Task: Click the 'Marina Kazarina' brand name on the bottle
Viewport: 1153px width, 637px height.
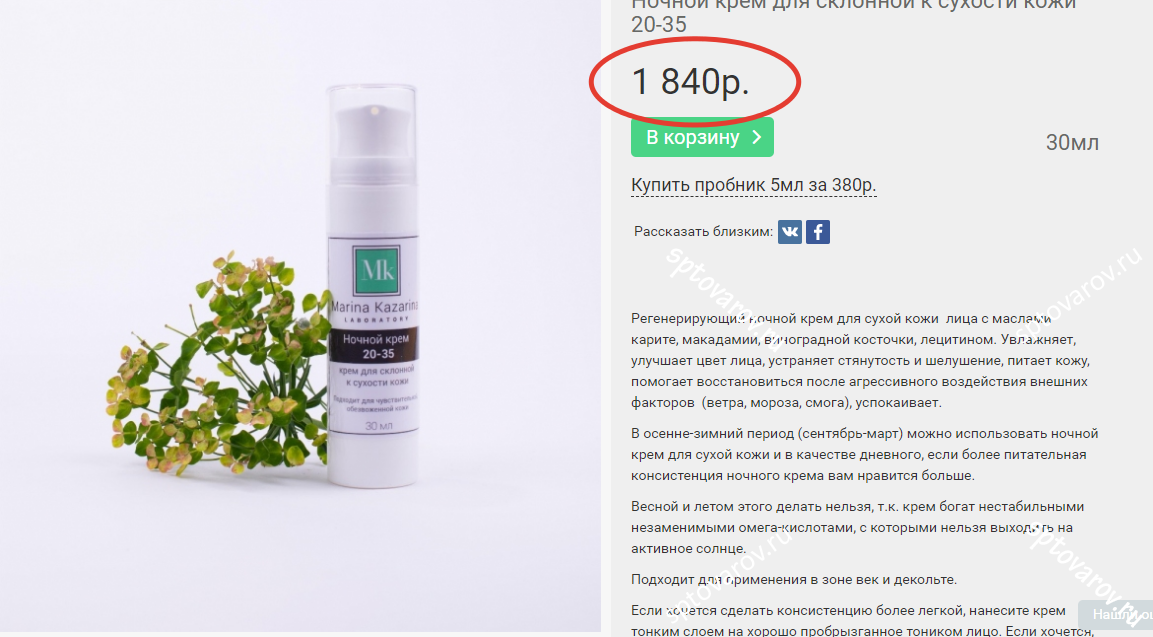Action: click(x=374, y=307)
